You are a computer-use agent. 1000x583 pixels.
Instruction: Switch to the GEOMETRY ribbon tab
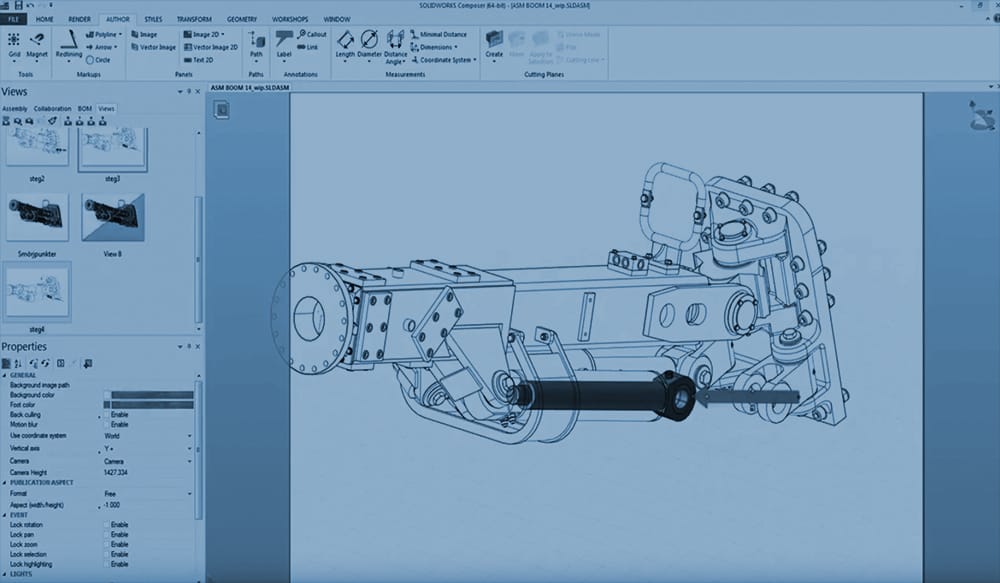[x=241, y=19]
